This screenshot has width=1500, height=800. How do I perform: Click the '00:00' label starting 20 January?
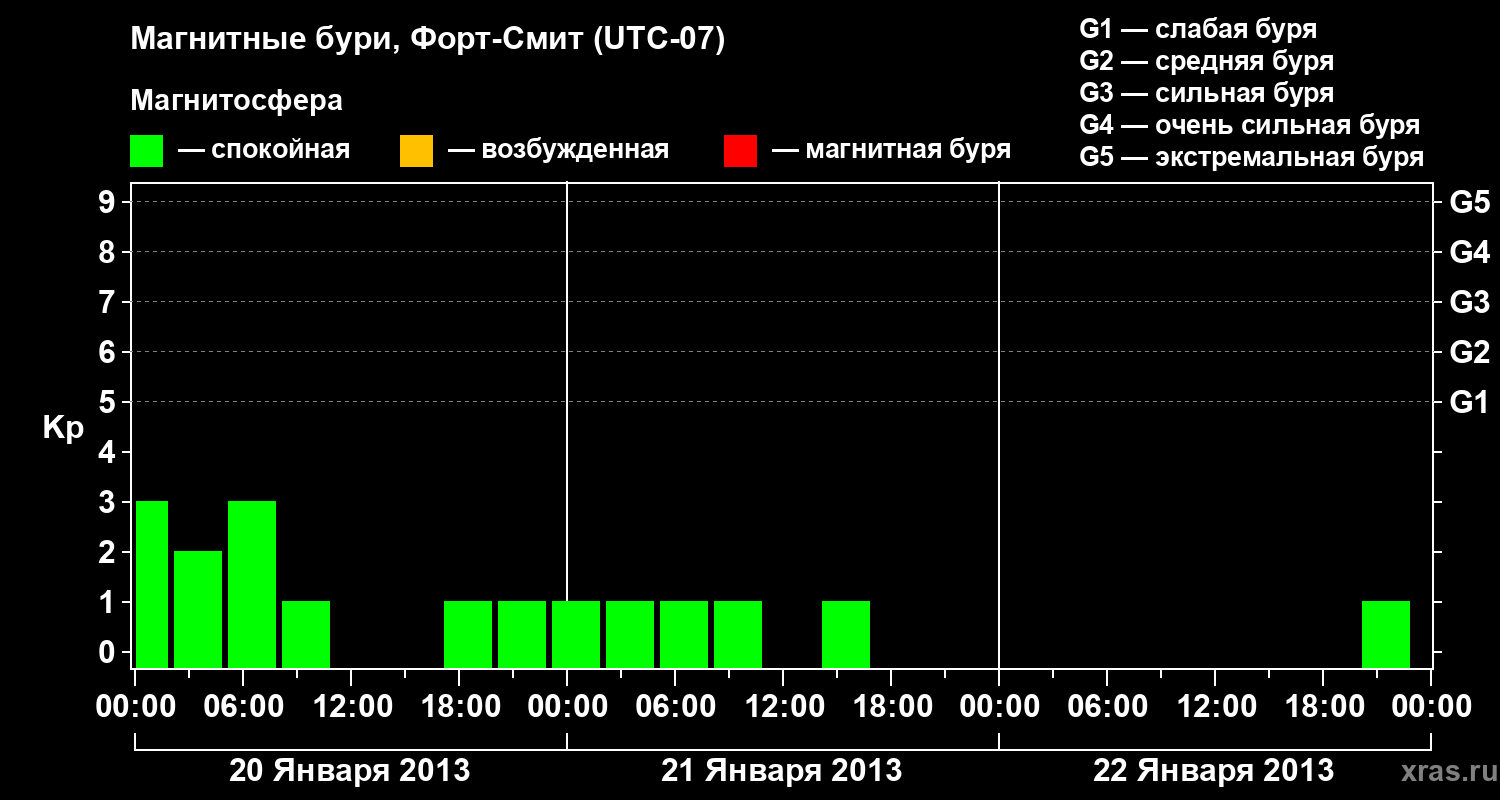pyautogui.click(x=135, y=706)
